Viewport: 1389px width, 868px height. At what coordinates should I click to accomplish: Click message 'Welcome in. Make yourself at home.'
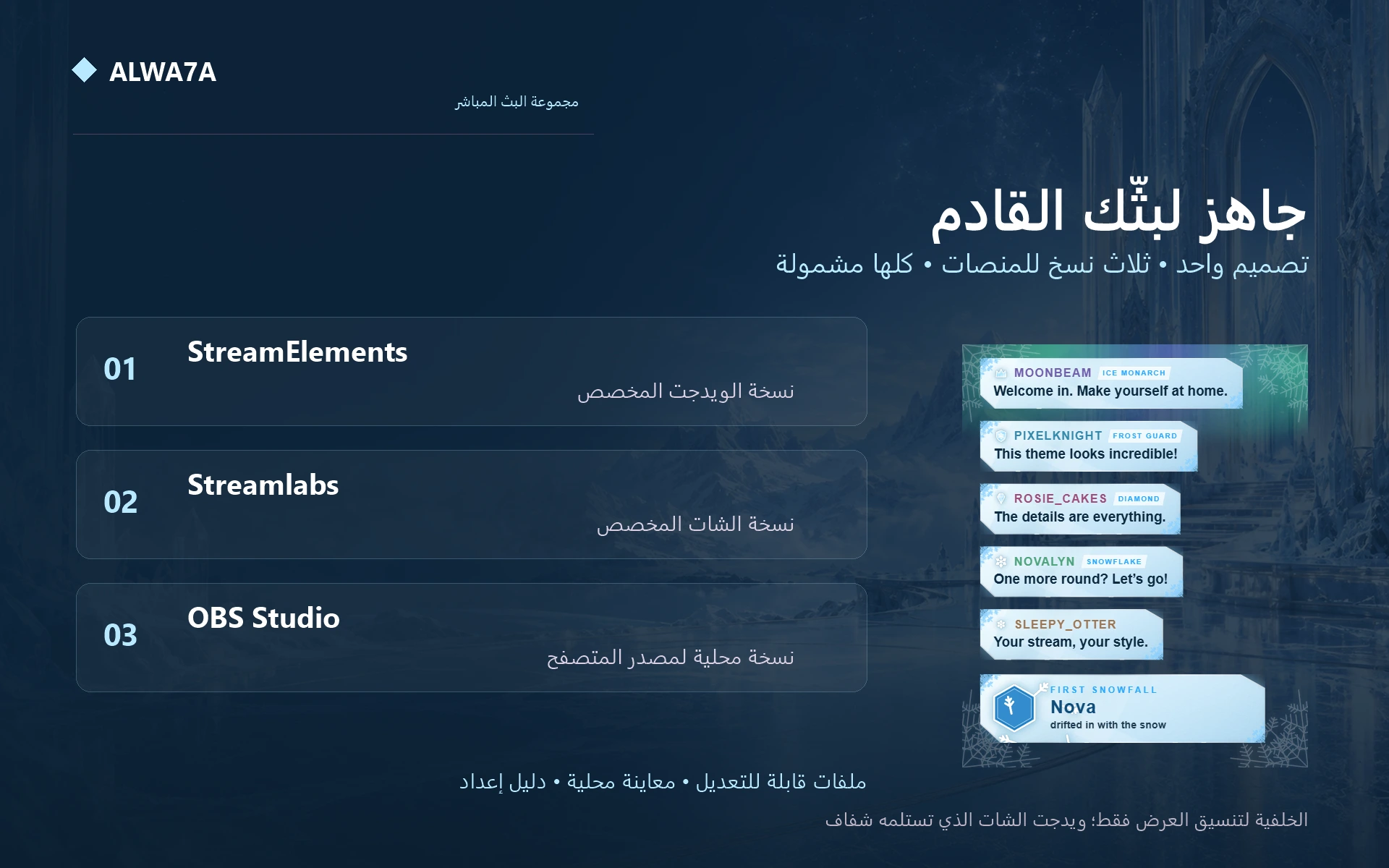pos(1110,391)
